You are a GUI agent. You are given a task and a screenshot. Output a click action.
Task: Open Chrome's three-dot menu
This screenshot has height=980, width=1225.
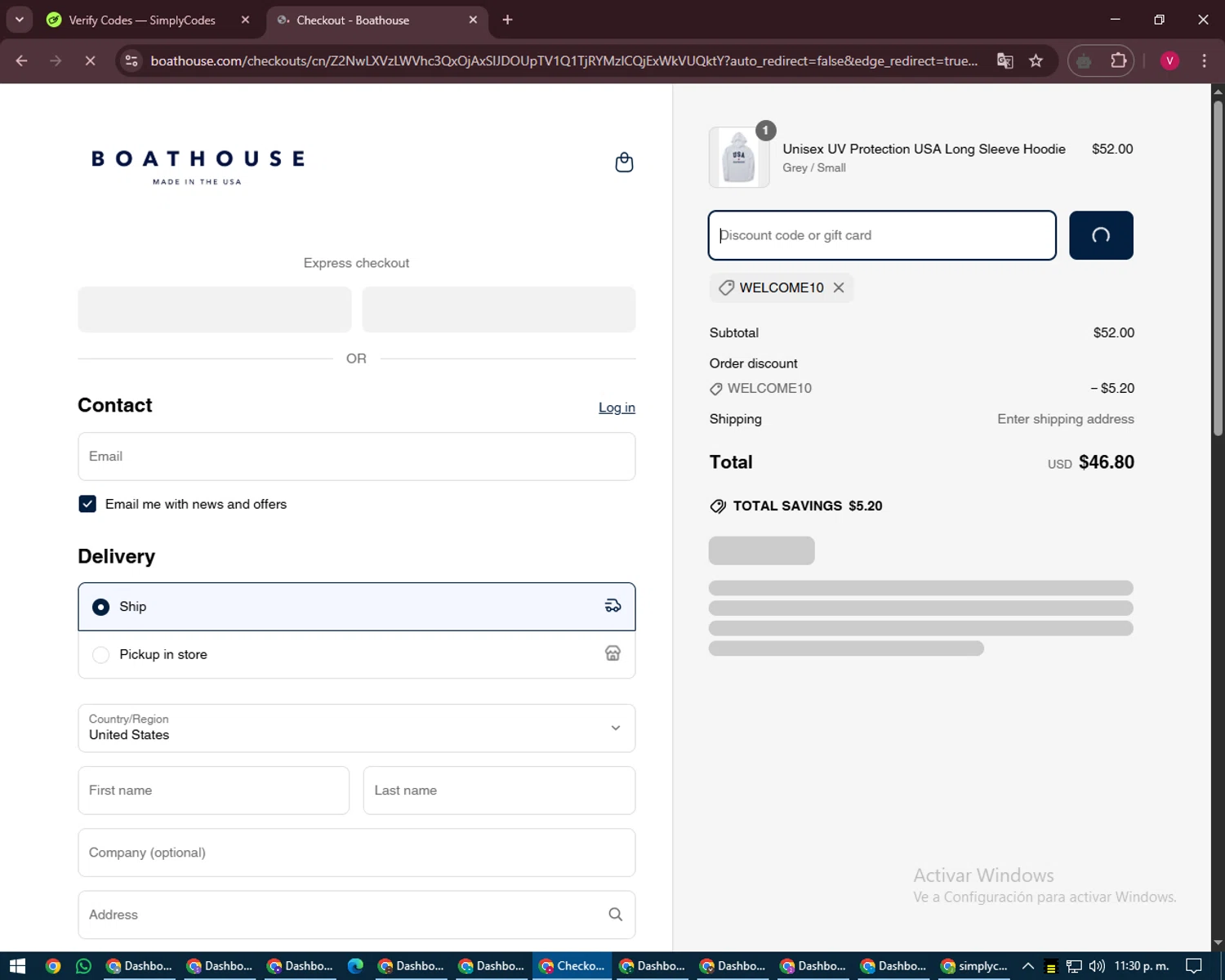tap(1204, 60)
